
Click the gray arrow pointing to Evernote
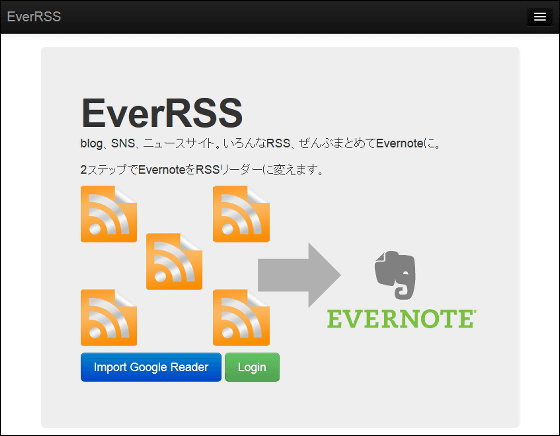(x=299, y=275)
